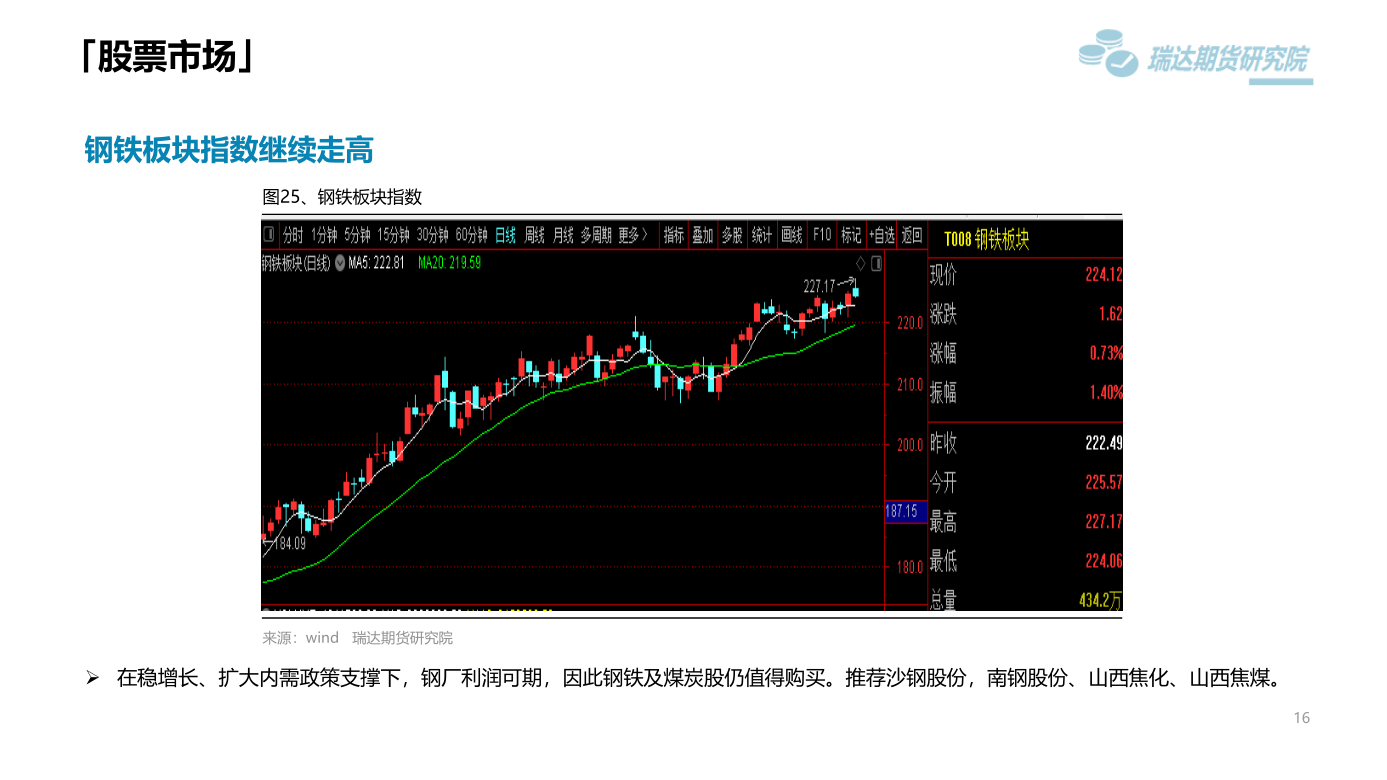Click the 标记 mark button
Viewport: 1387px width, 780px height.
pos(851,235)
